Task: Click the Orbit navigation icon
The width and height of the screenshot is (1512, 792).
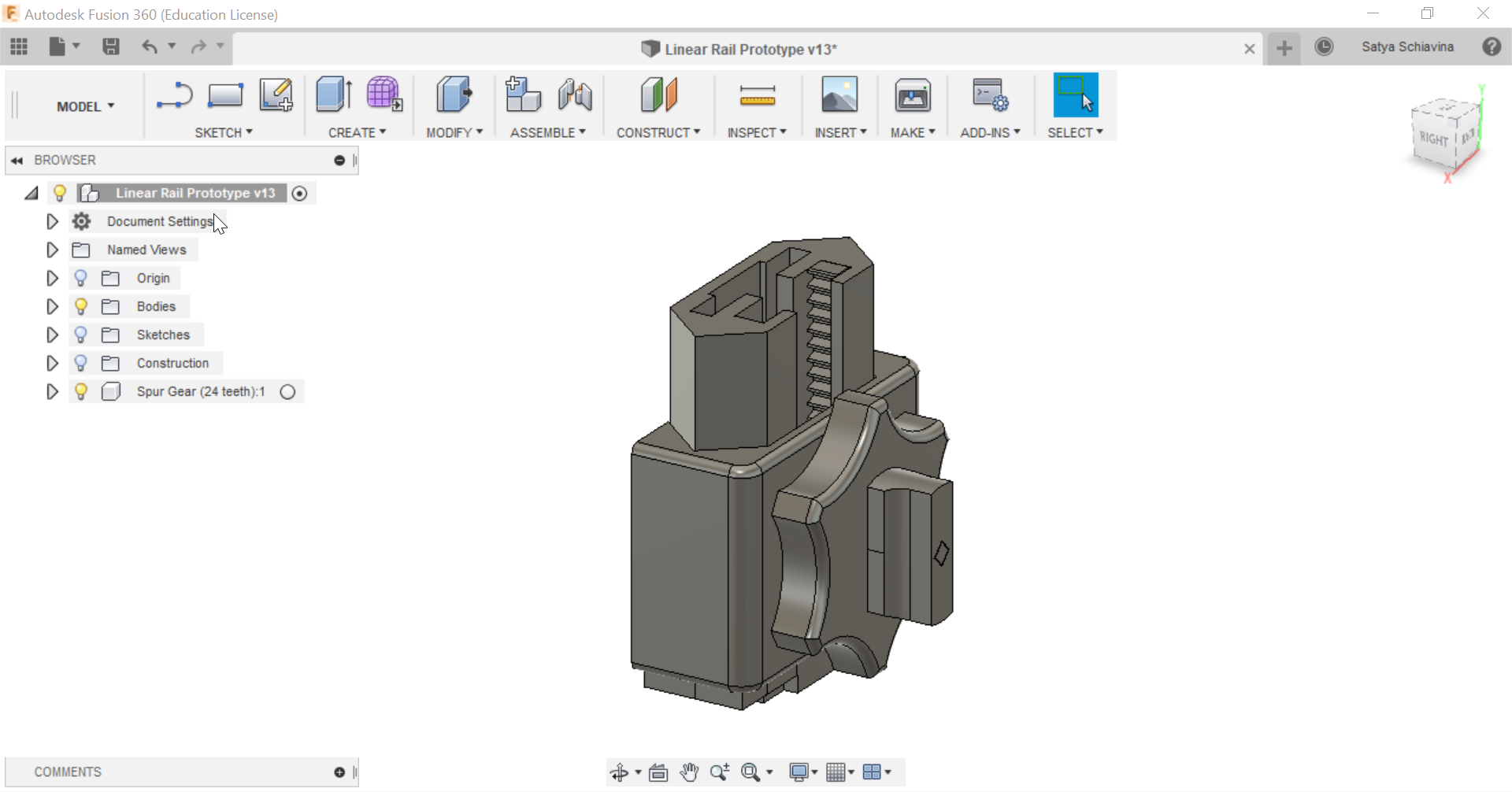Action: (x=620, y=772)
